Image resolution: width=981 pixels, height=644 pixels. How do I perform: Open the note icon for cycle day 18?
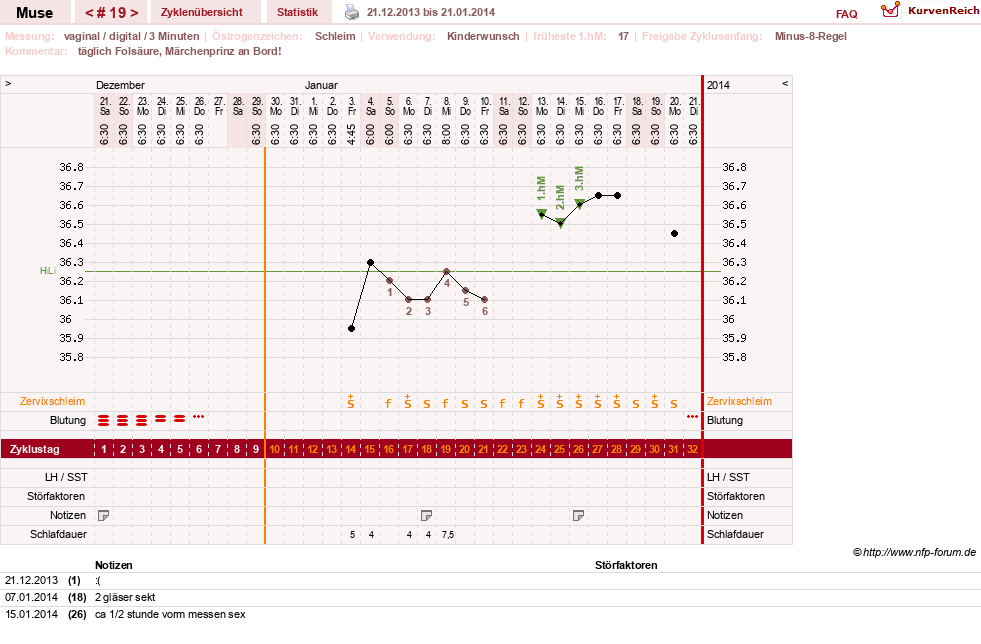(427, 515)
